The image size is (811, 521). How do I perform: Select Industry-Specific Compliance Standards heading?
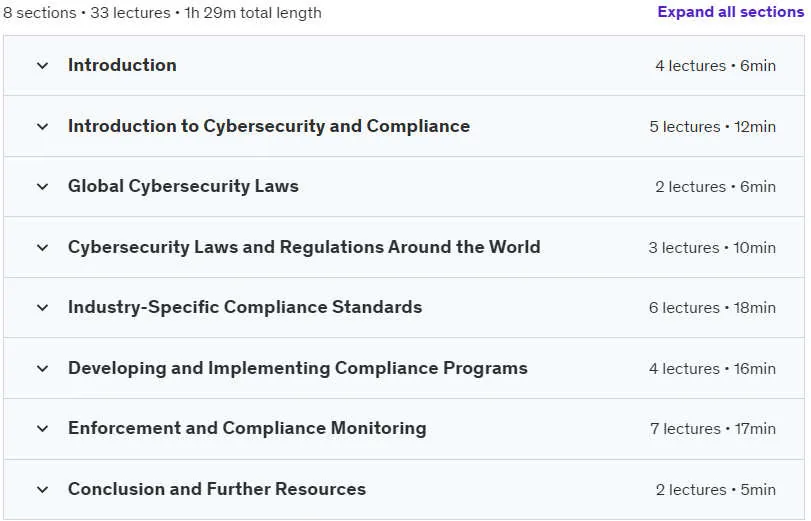point(245,307)
